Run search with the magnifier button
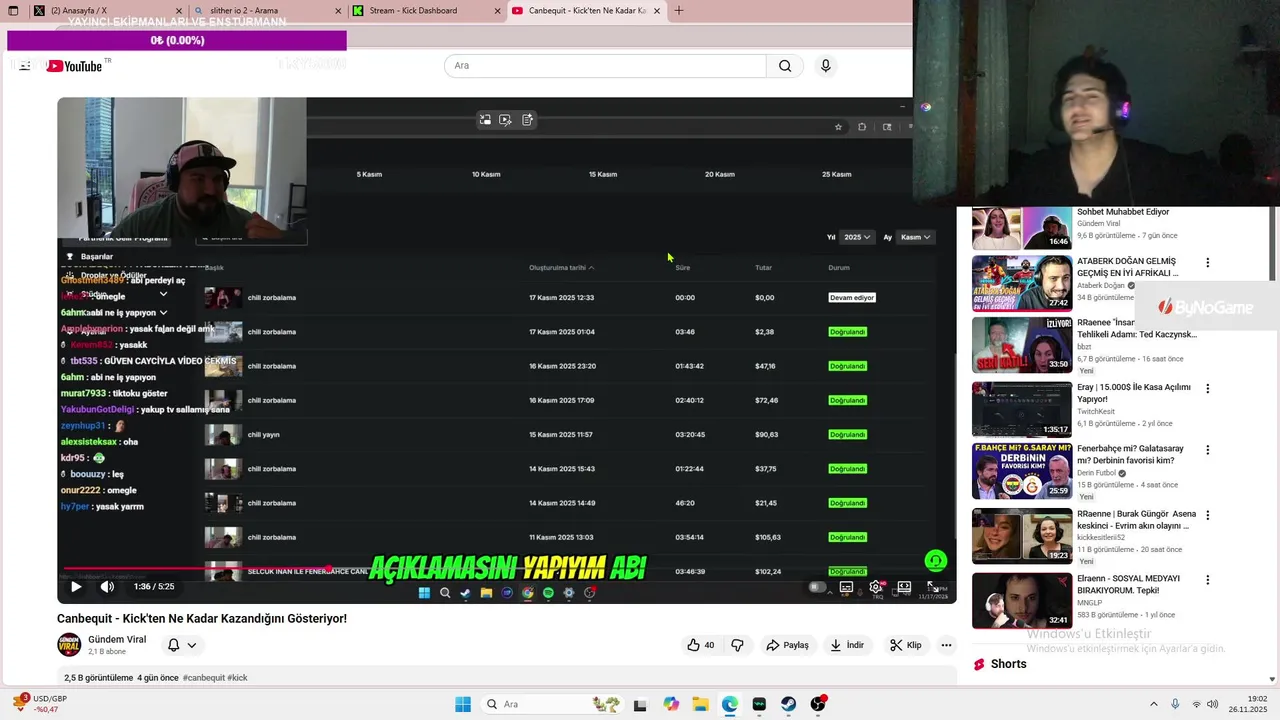This screenshot has height=720, width=1280. tap(785, 66)
